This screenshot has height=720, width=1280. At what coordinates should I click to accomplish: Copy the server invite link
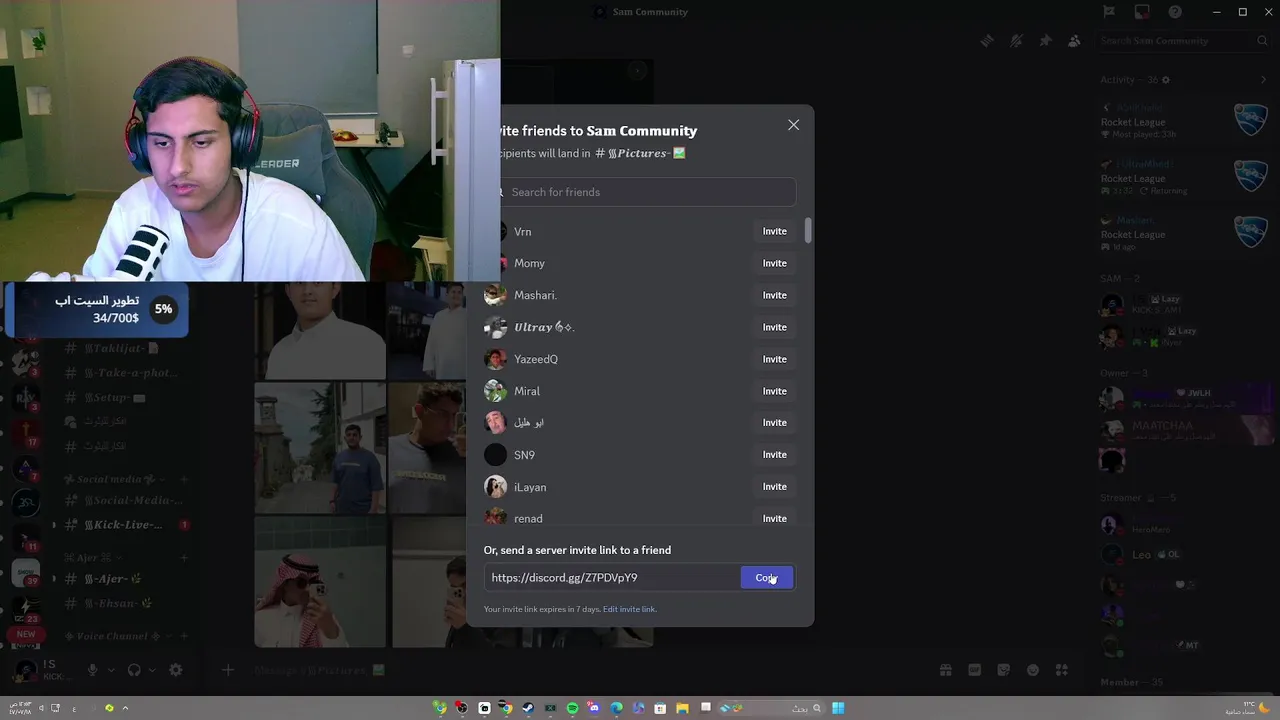pyautogui.click(x=767, y=578)
